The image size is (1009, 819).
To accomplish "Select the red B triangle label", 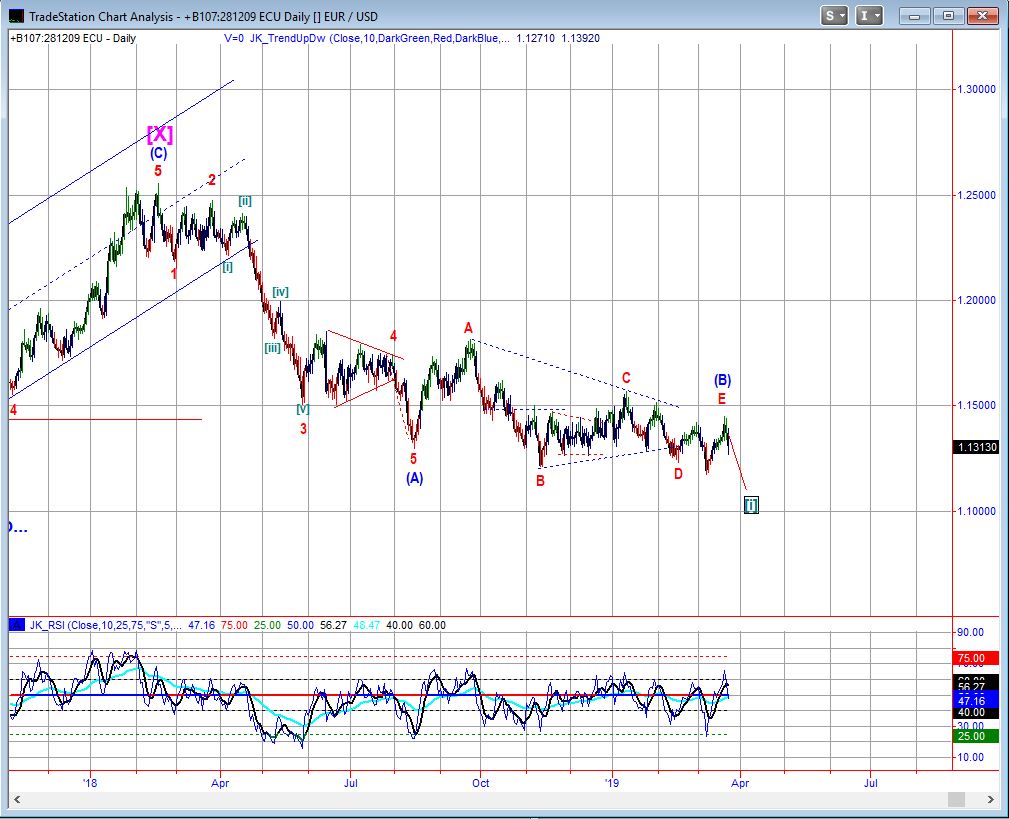I will click(541, 481).
